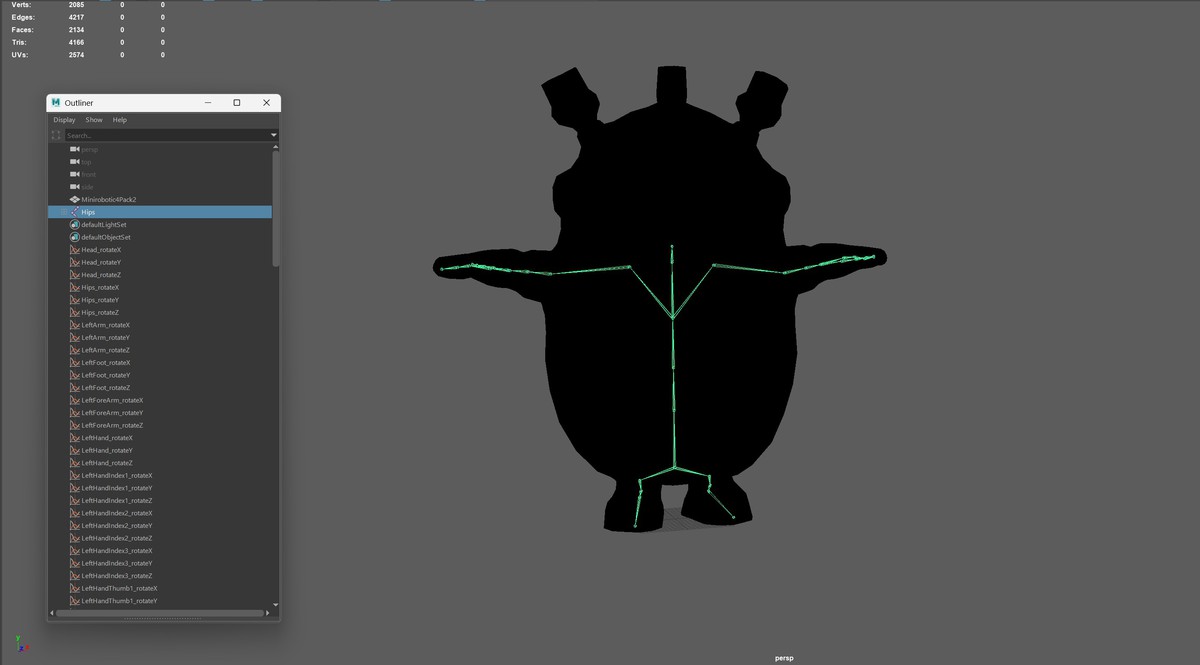Viewport: 1200px width, 665px height.
Task: Select LeftHand_rotateZ in the Outliner
Action: pos(107,463)
